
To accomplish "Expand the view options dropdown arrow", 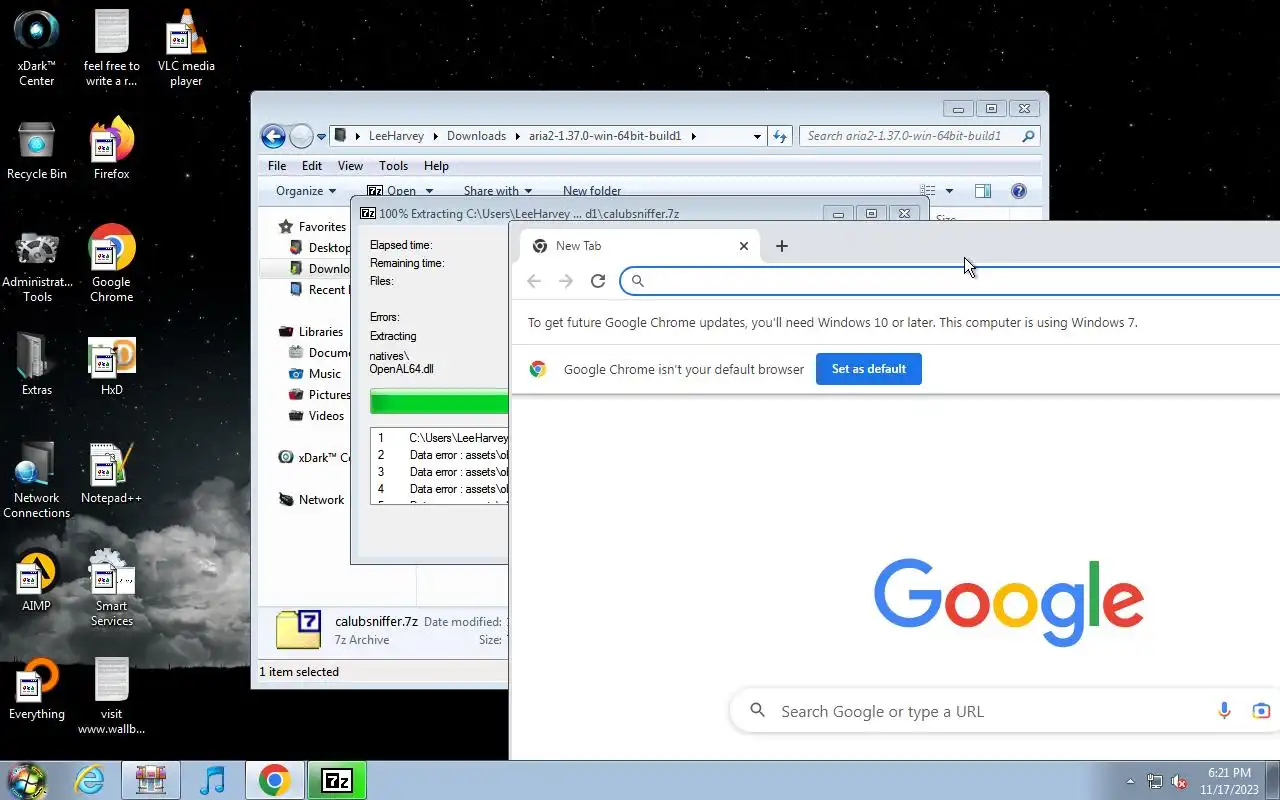I will click(x=949, y=191).
